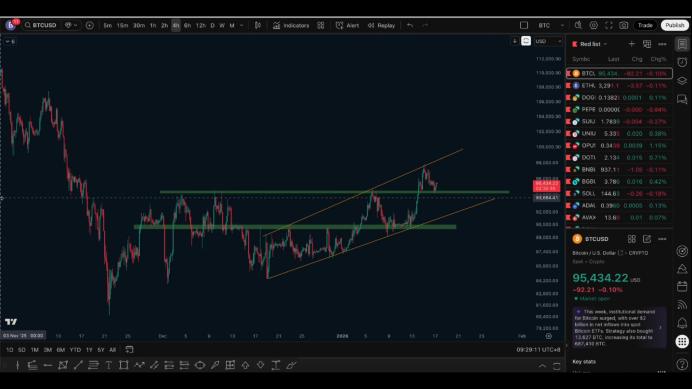Open the help question mark icon
This screenshot has width=692, height=389.
(682, 364)
